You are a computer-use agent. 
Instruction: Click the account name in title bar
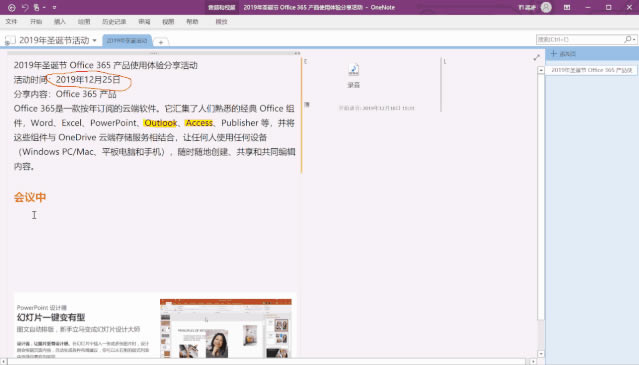(527, 7)
